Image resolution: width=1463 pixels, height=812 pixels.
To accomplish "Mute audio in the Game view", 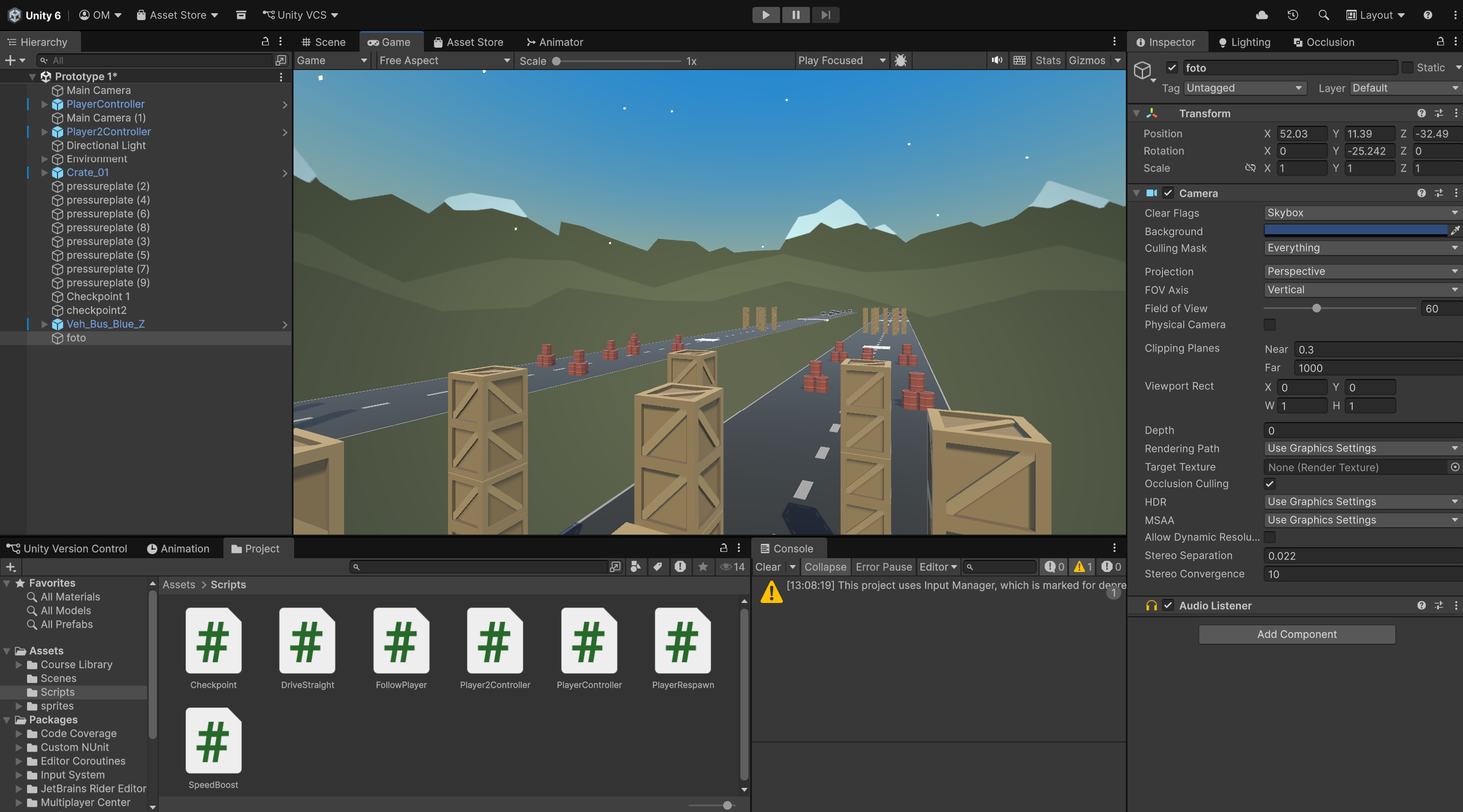I will pos(997,60).
